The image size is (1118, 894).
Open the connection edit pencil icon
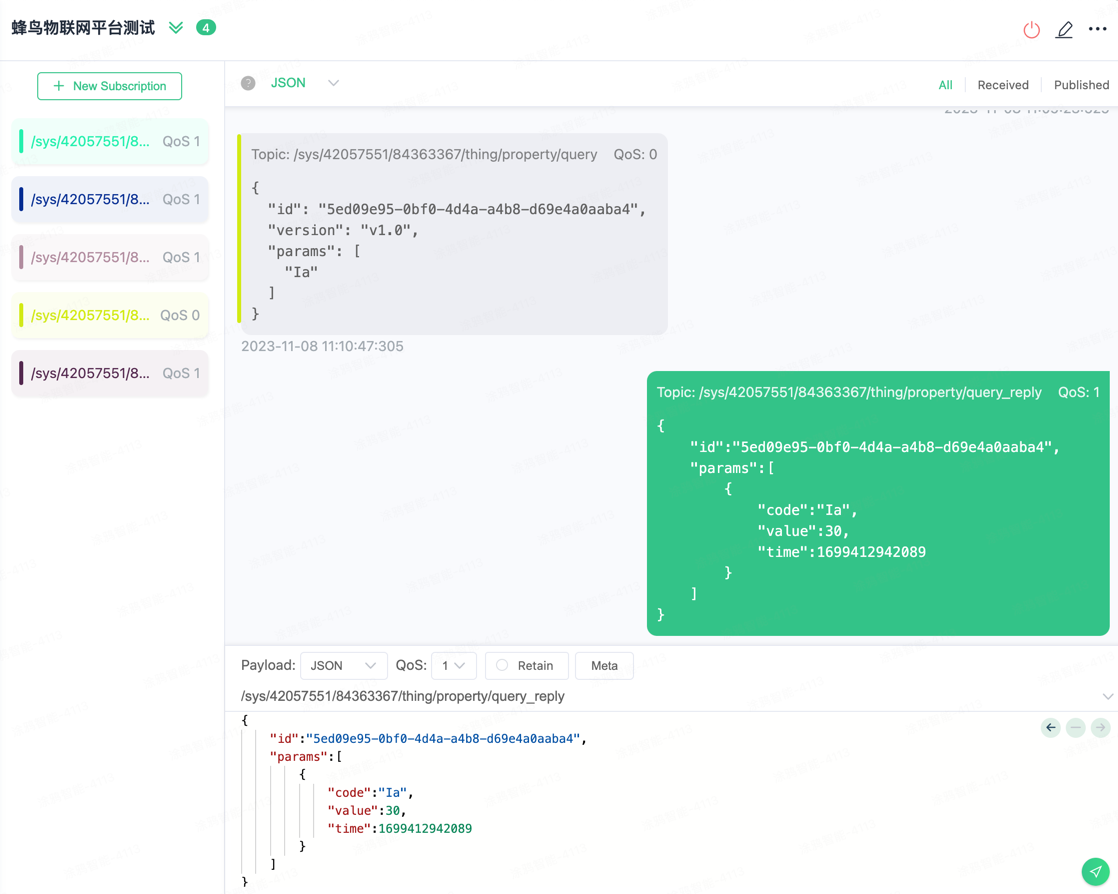pos(1065,29)
